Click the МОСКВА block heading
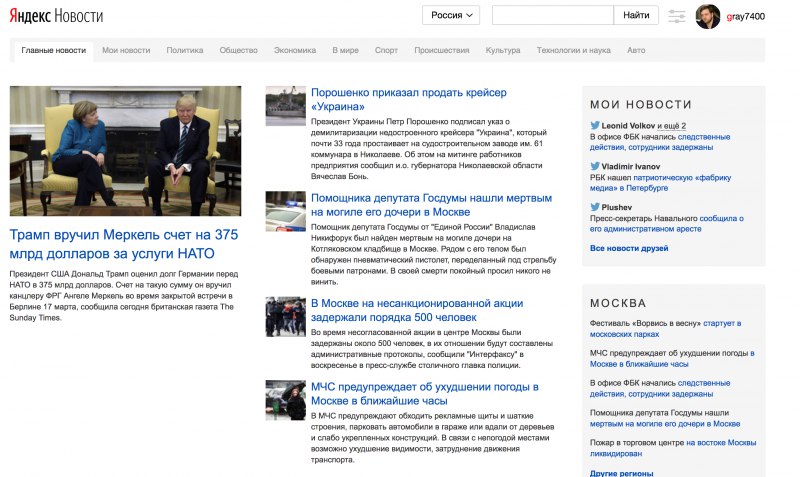This screenshot has width=800, height=477. (x=618, y=303)
